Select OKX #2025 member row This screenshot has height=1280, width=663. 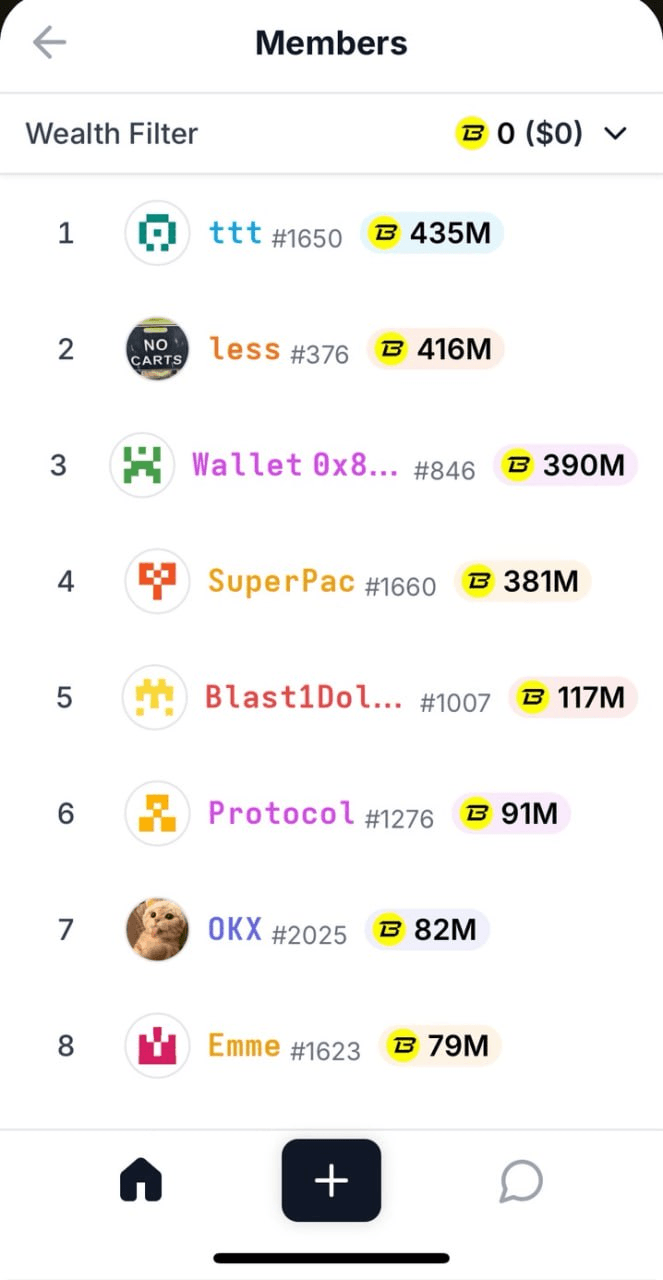331,929
